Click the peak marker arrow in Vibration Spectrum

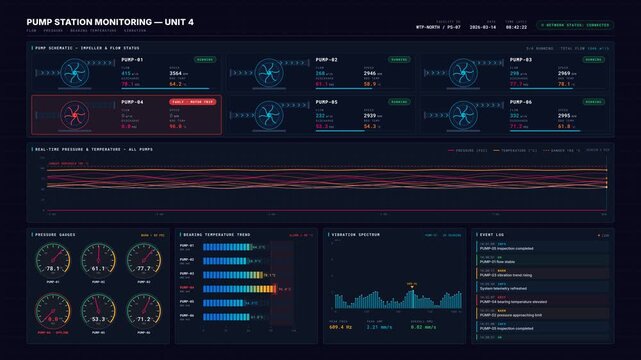click(412, 287)
